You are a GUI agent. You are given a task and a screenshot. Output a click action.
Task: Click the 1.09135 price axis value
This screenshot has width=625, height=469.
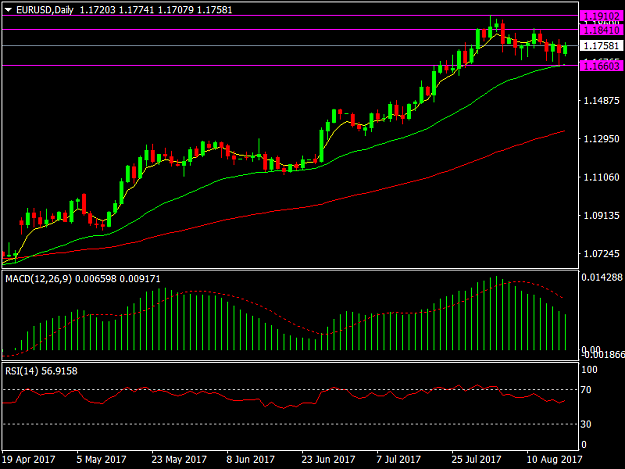click(601, 215)
